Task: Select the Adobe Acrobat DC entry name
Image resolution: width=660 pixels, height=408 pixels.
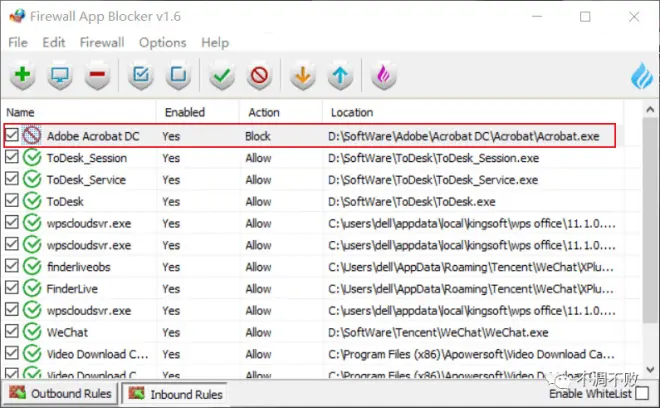Action: point(93,136)
